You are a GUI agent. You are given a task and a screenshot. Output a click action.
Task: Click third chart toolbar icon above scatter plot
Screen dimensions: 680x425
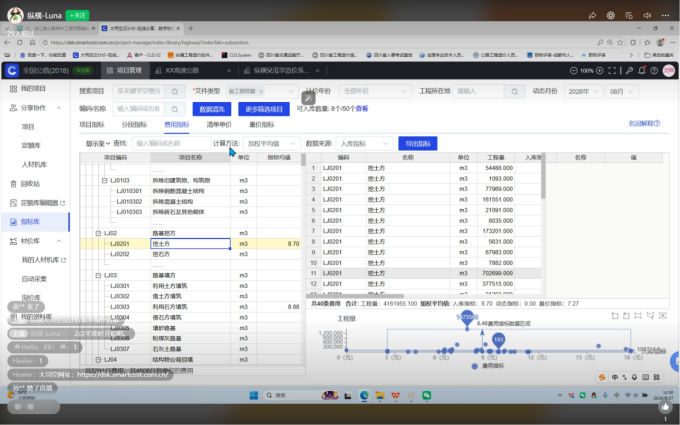coord(638,316)
